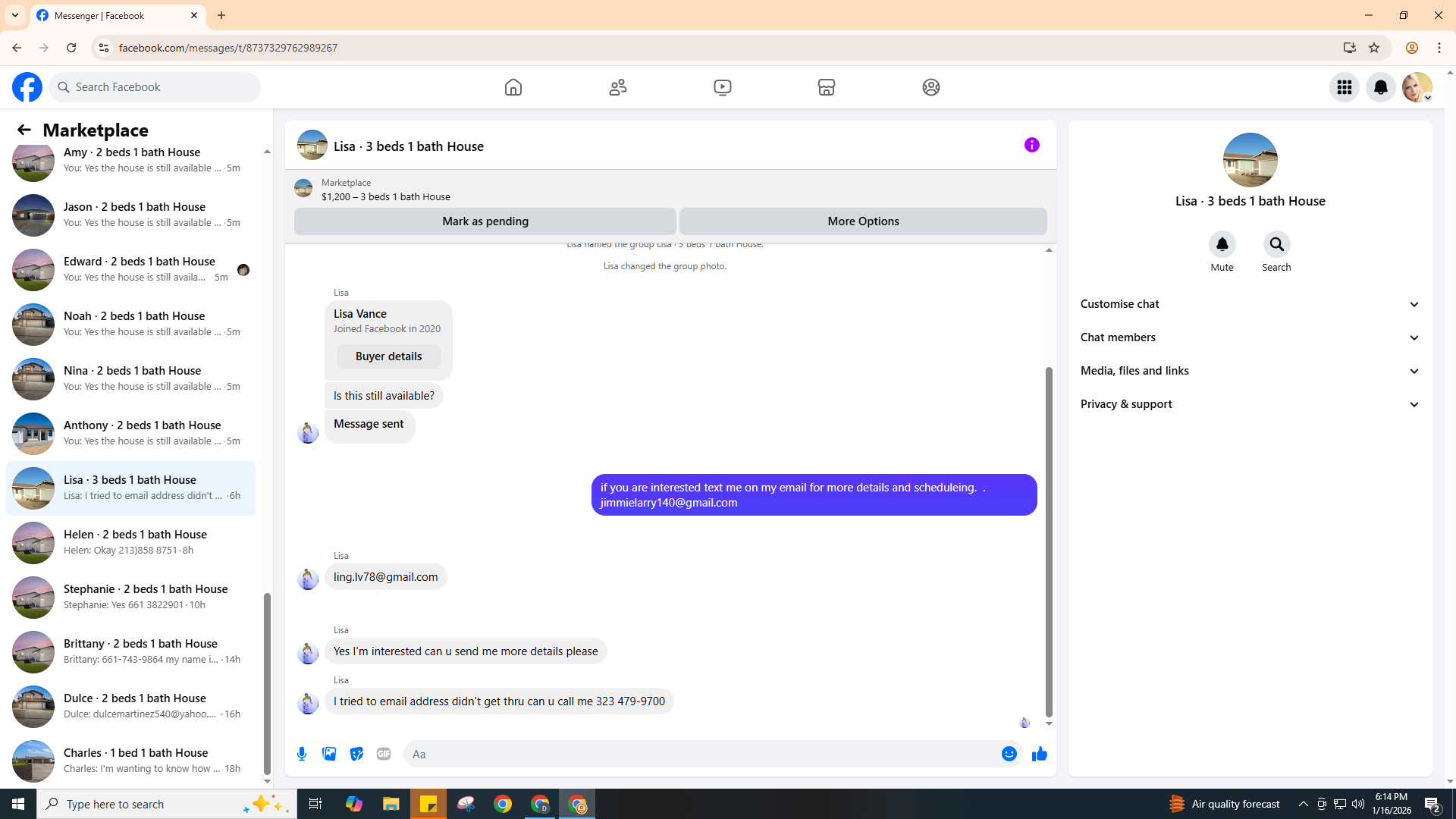Go to the Facebook Home tab
Viewport: 1456px width, 819px height.
[513, 87]
